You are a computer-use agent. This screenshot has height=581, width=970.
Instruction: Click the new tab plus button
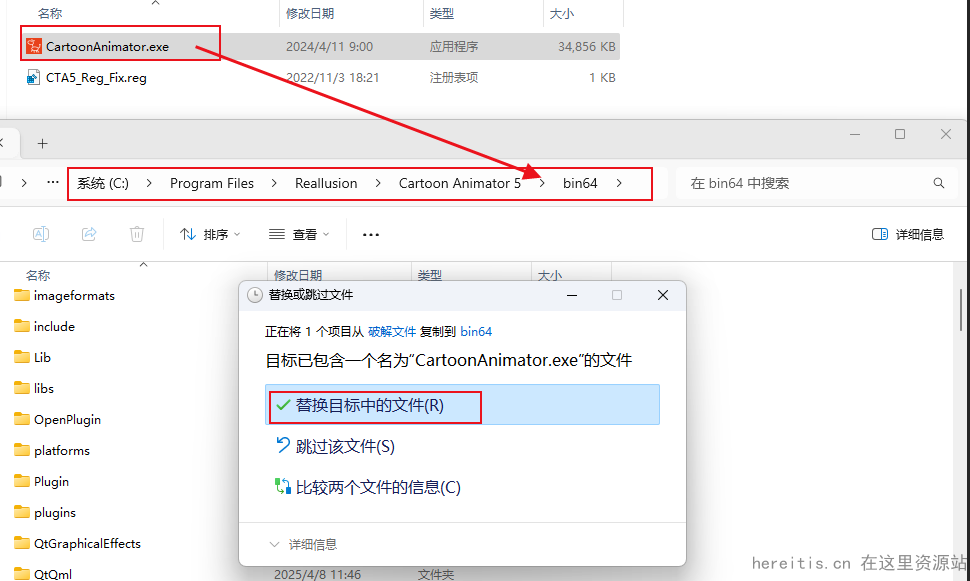pyautogui.click(x=42, y=144)
